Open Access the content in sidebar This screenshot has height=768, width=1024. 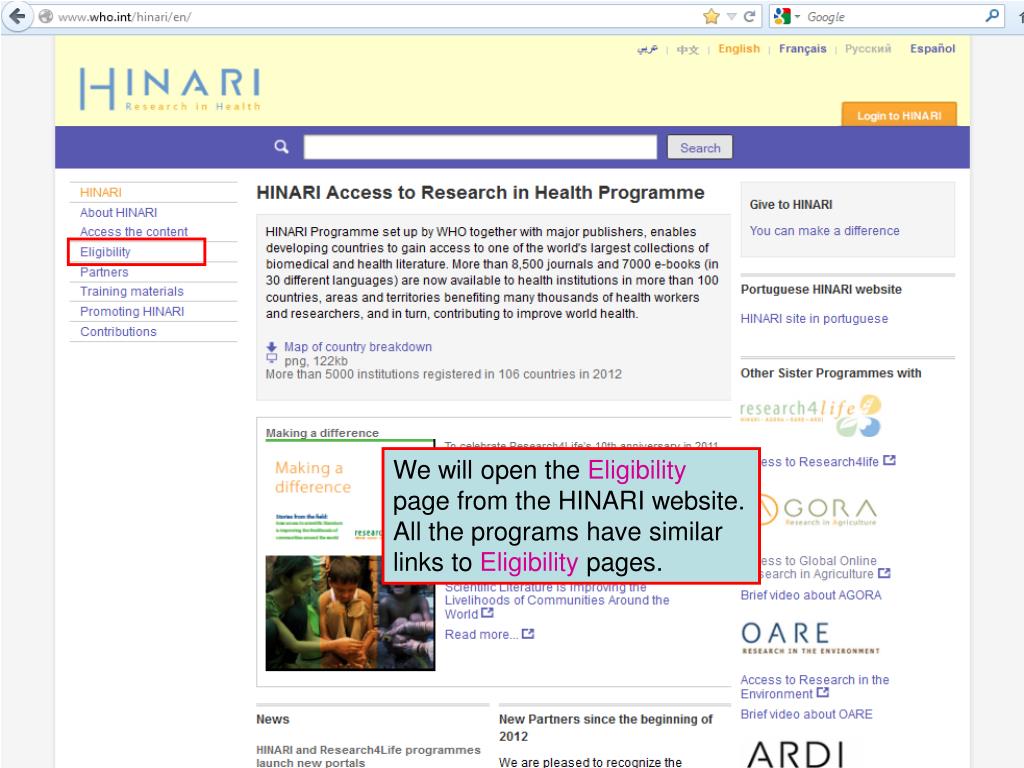click(133, 232)
